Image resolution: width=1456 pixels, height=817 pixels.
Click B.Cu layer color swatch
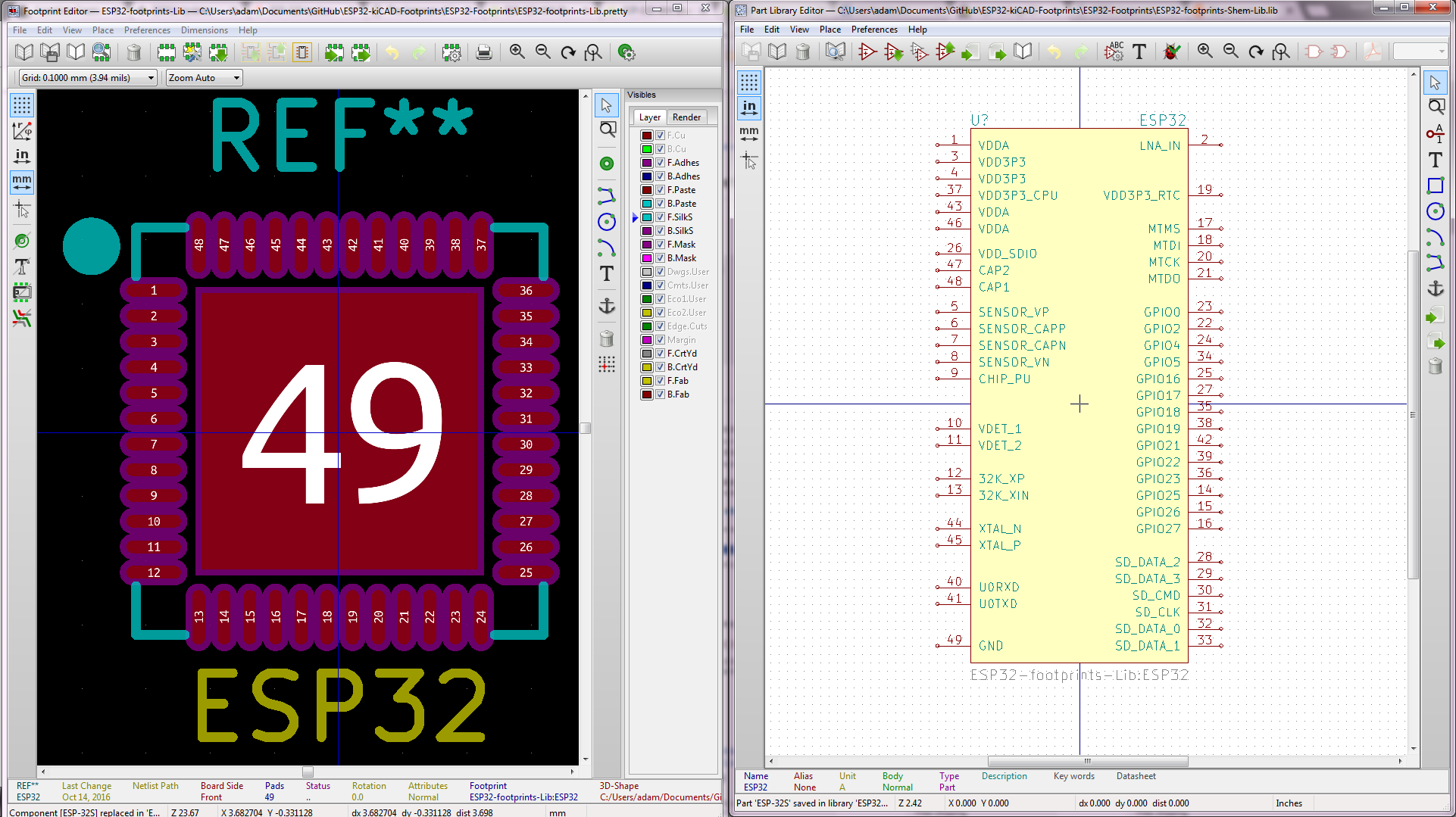tap(647, 149)
